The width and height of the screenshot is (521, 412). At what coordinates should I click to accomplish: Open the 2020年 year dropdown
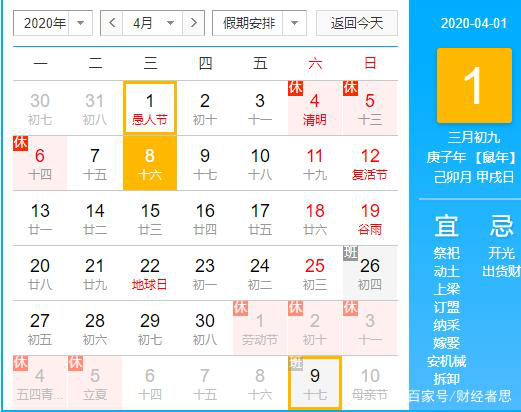tap(53, 23)
